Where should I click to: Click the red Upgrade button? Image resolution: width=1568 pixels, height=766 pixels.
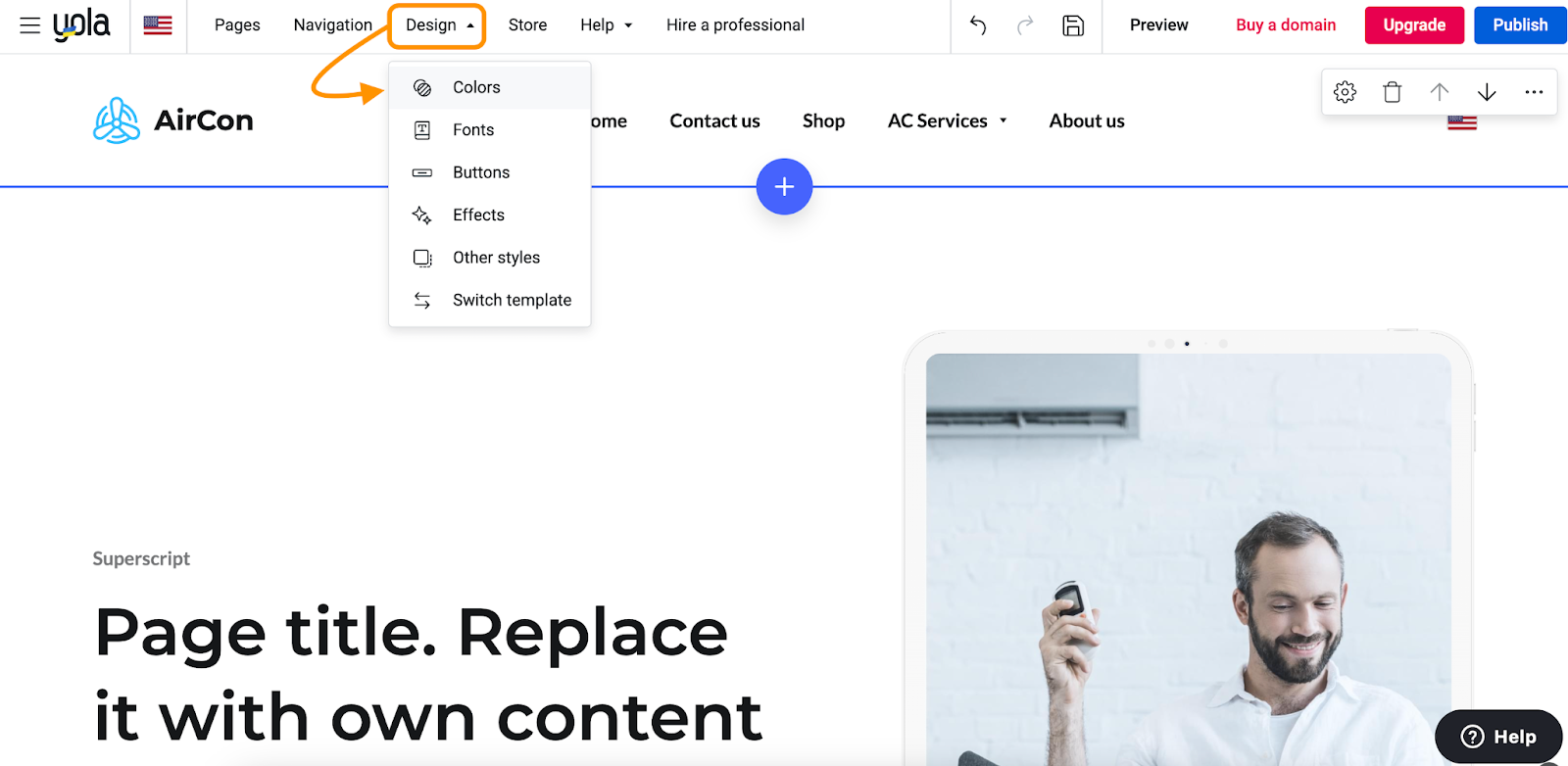pyautogui.click(x=1414, y=25)
